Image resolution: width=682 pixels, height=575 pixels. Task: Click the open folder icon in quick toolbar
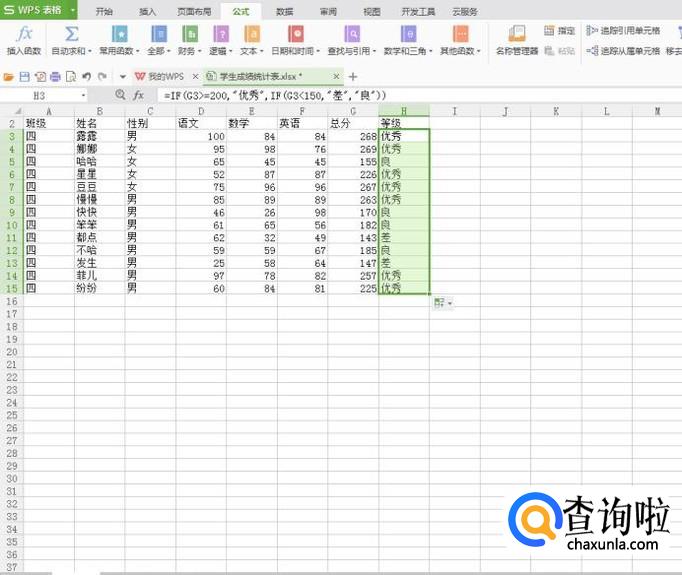coord(8,77)
